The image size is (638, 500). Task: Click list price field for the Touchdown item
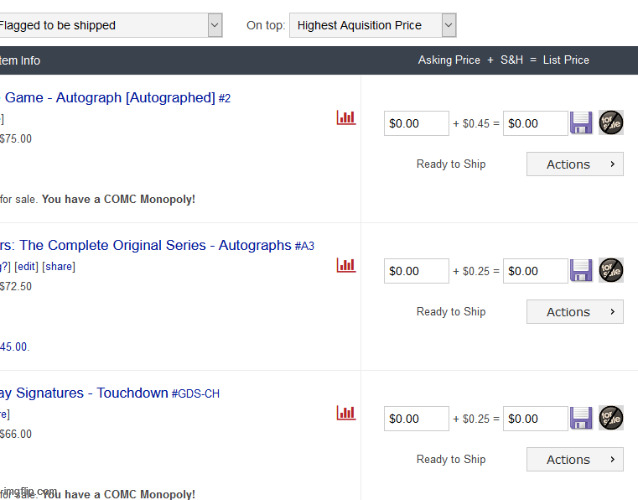coord(535,419)
